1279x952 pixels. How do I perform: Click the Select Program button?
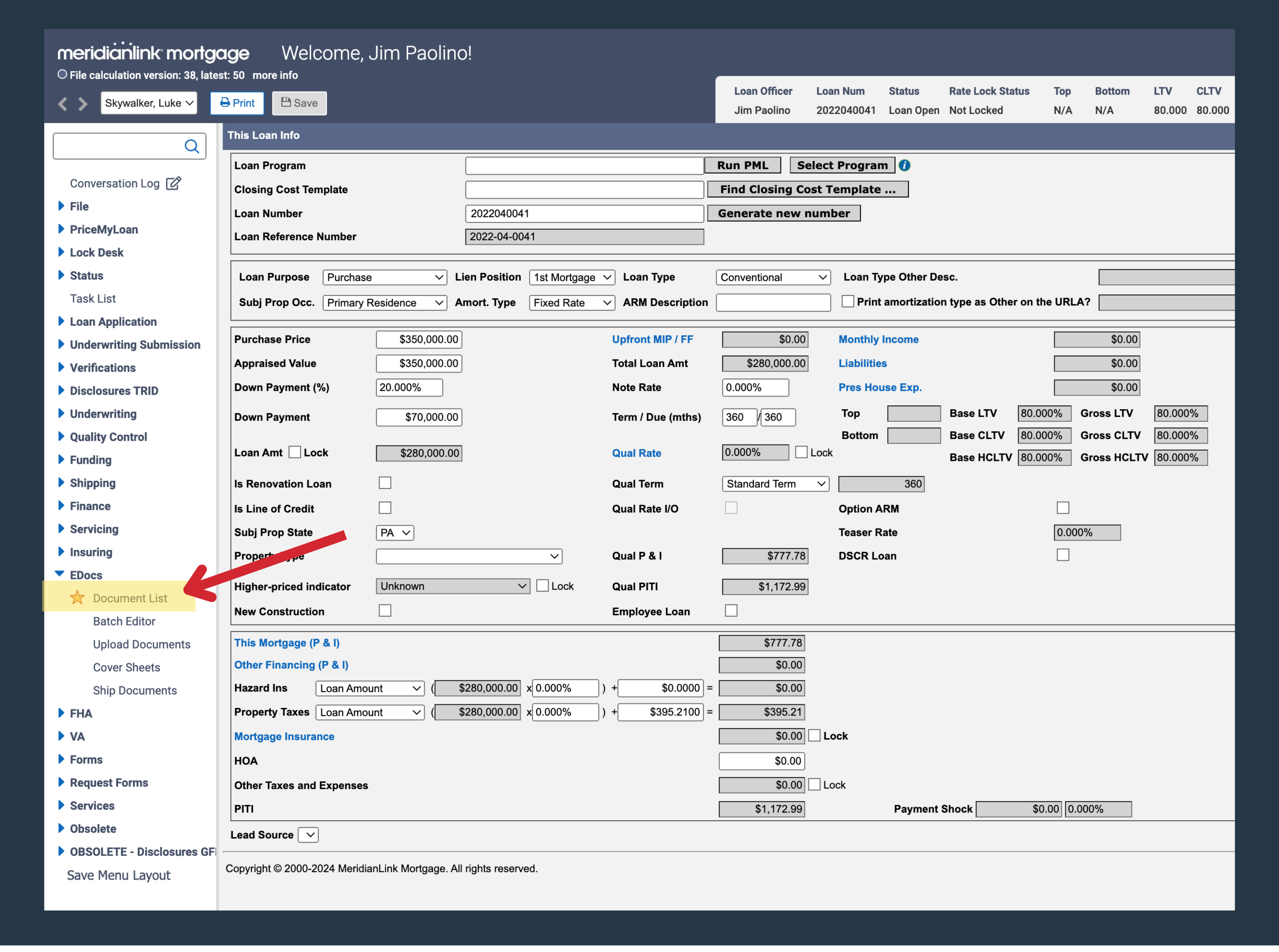[842, 165]
